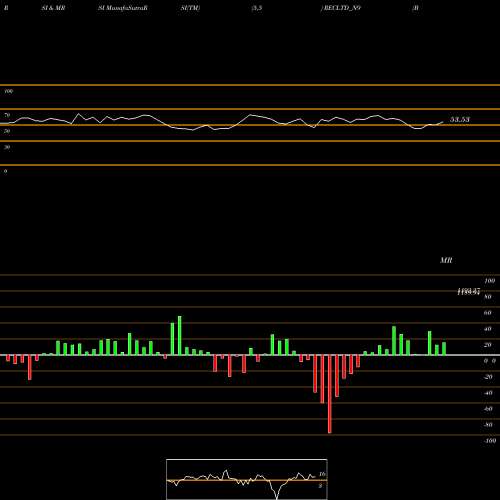Image resolution: width=500 pixels, height=500 pixels.
Task: Click the 60 label on the MR axis
Action: (488, 313)
